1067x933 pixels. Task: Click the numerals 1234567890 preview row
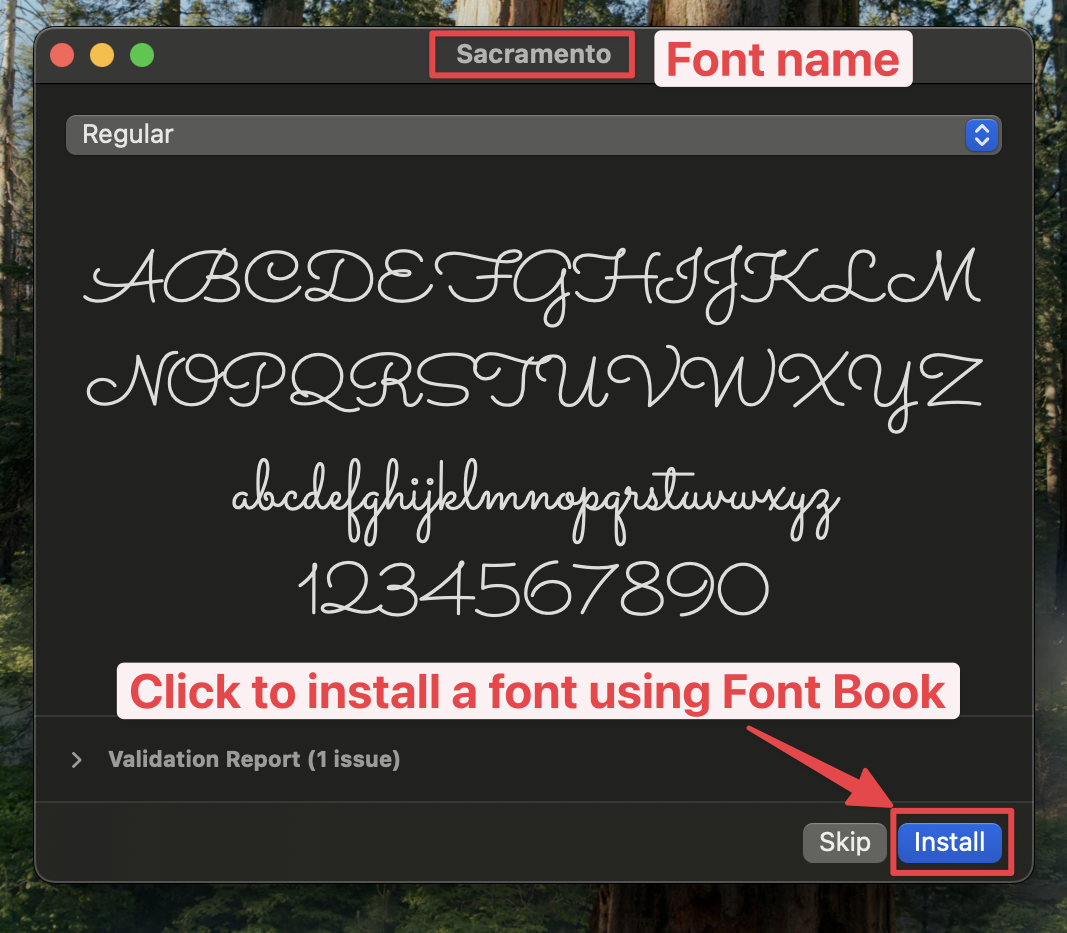(534, 588)
